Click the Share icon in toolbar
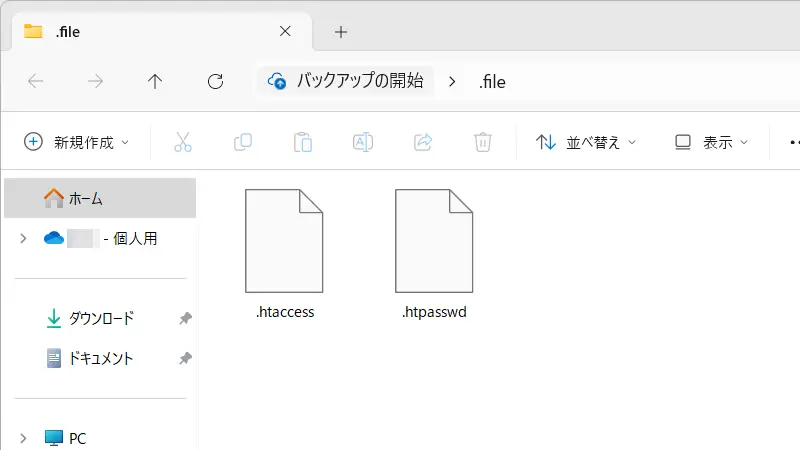The height and width of the screenshot is (450, 800). pyautogui.click(x=423, y=142)
